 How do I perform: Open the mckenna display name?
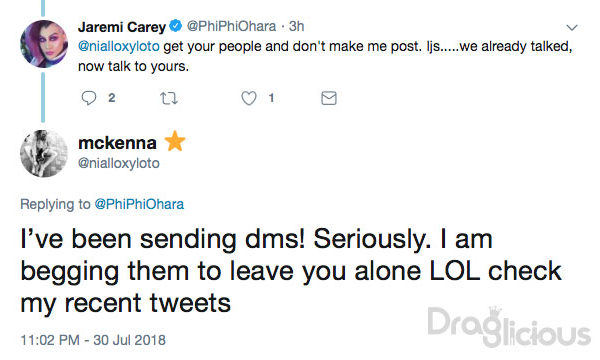(x=117, y=143)
